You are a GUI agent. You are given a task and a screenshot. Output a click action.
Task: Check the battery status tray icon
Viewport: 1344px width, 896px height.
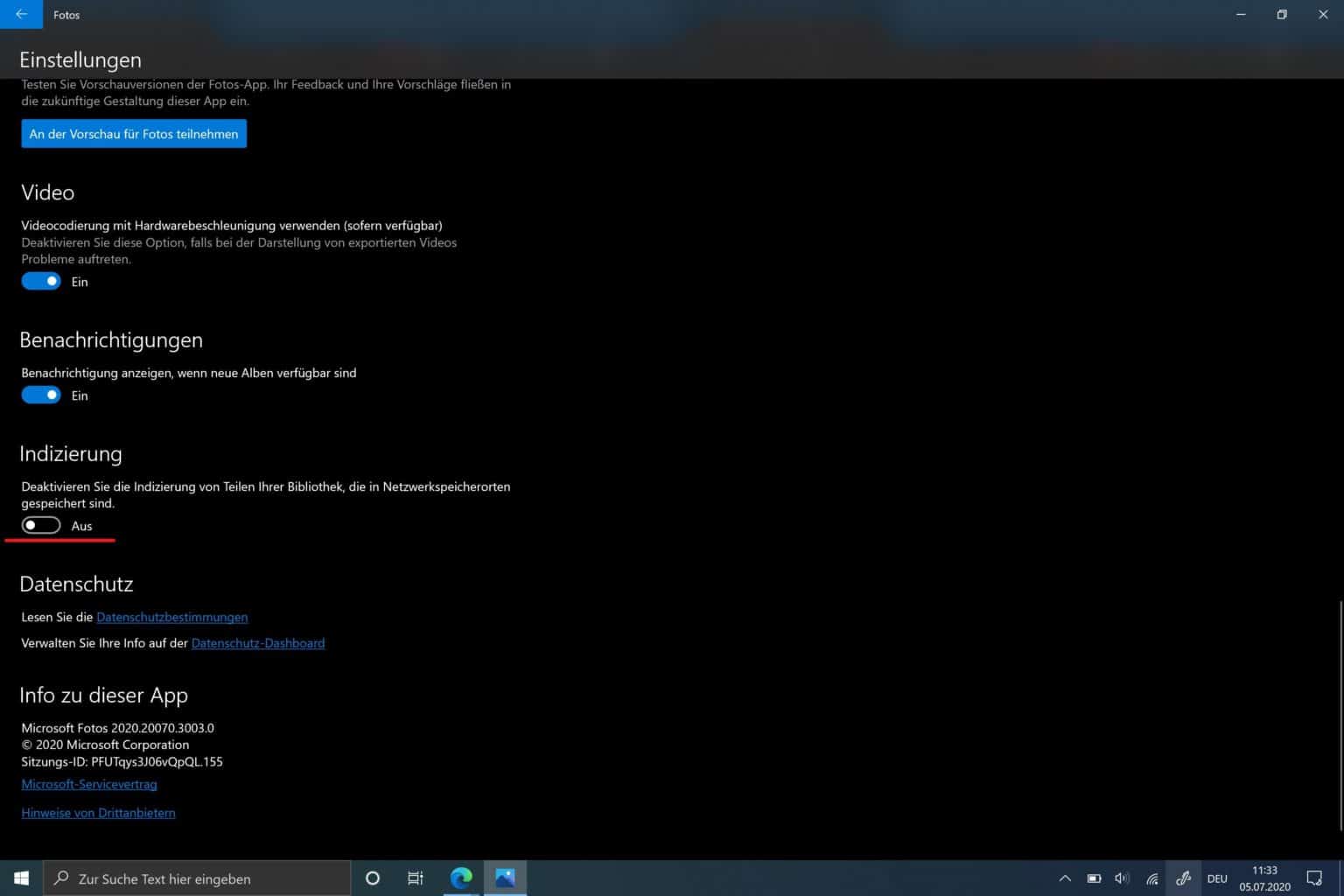pyautogui.click(x=1093, y=878)
